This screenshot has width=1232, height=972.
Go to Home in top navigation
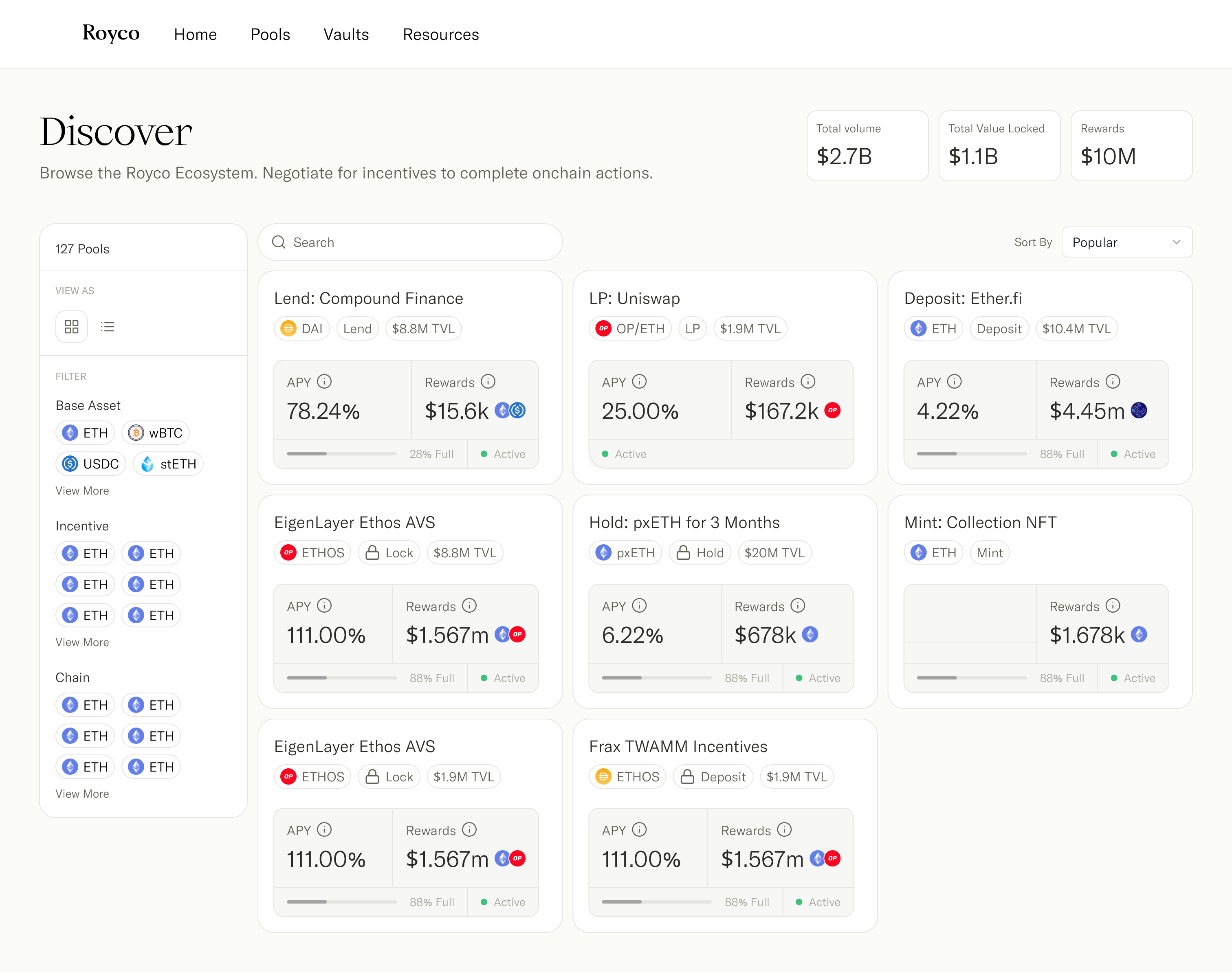pyautogui.click(x=195, y=35)
